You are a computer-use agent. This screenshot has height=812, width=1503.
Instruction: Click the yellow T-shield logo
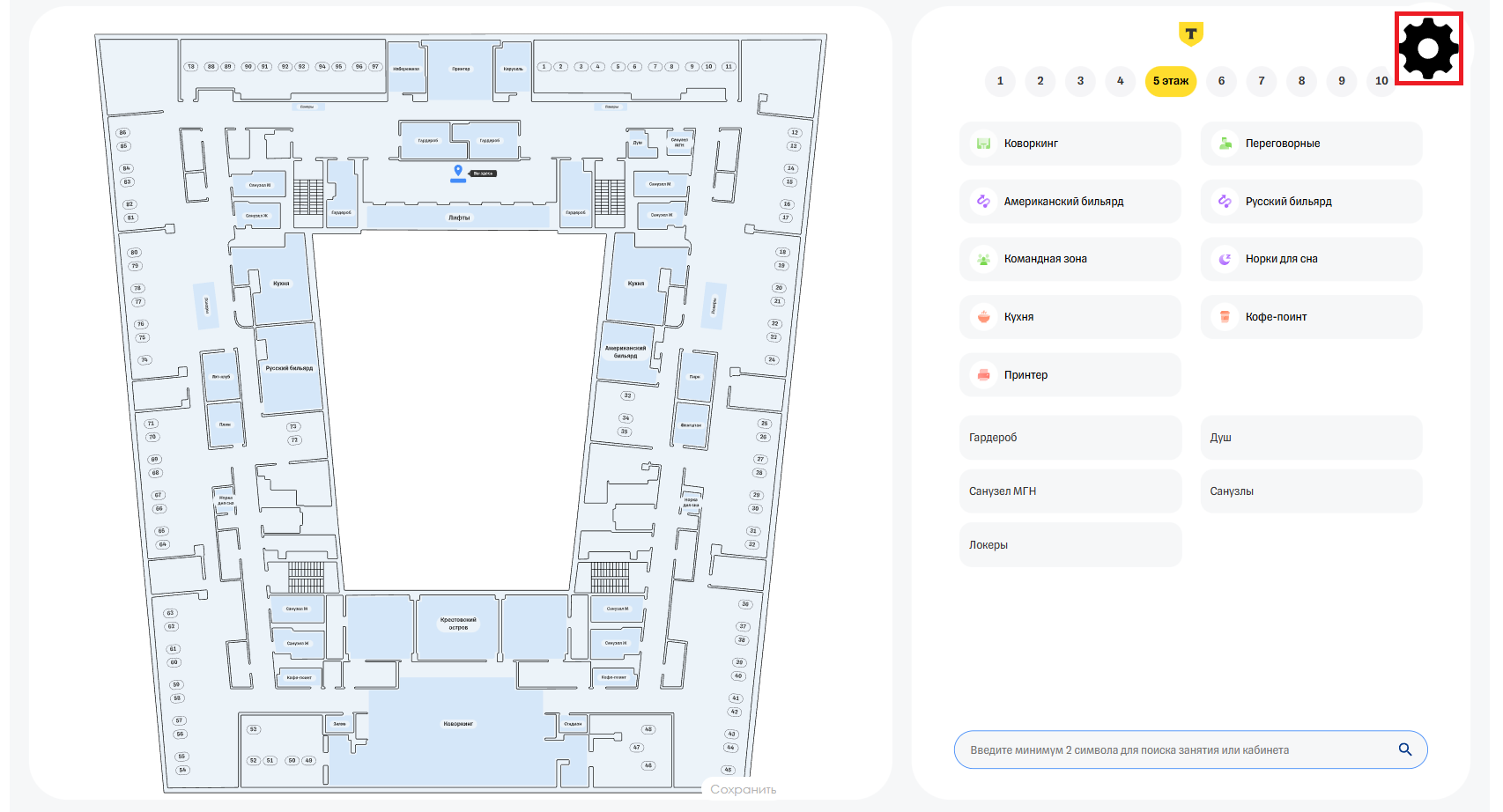click(1190, 34)
